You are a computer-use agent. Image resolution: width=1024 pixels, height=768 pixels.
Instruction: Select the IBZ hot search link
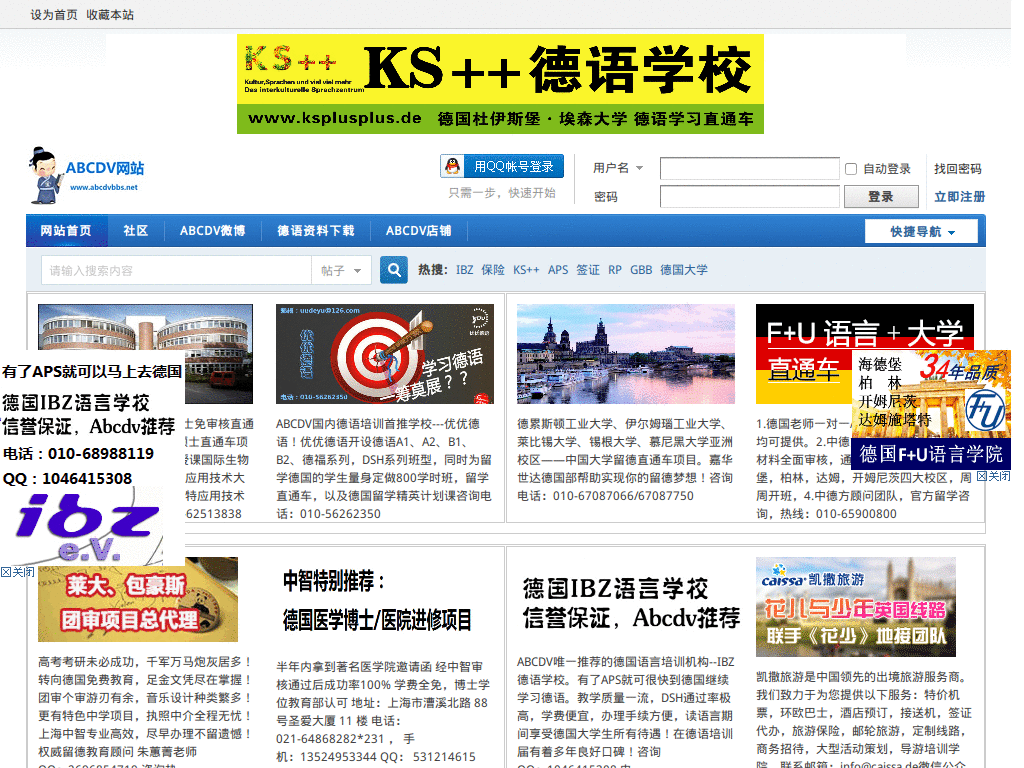(464, 270)
